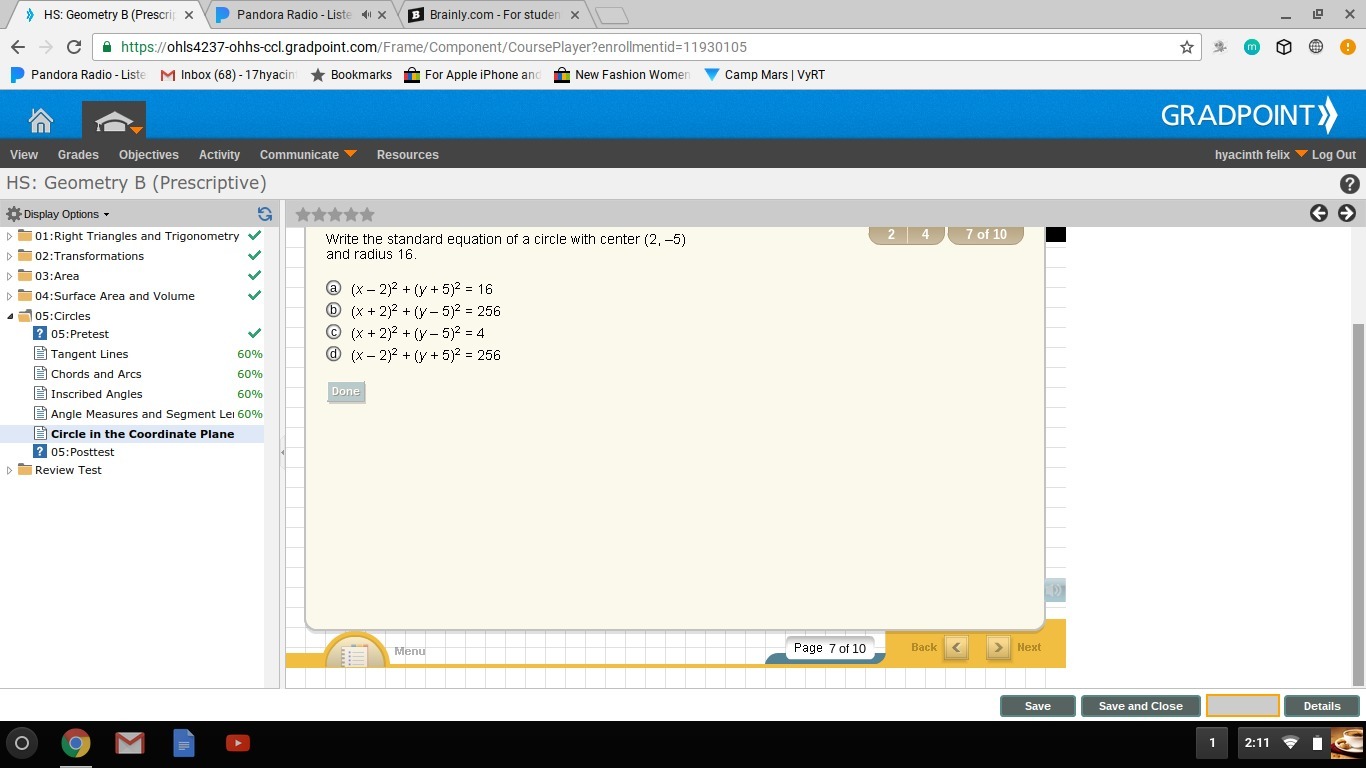Image resolution: width=1366 pixels, height=768 pixels.
Task: Select answer choice b
Action: 334,310
